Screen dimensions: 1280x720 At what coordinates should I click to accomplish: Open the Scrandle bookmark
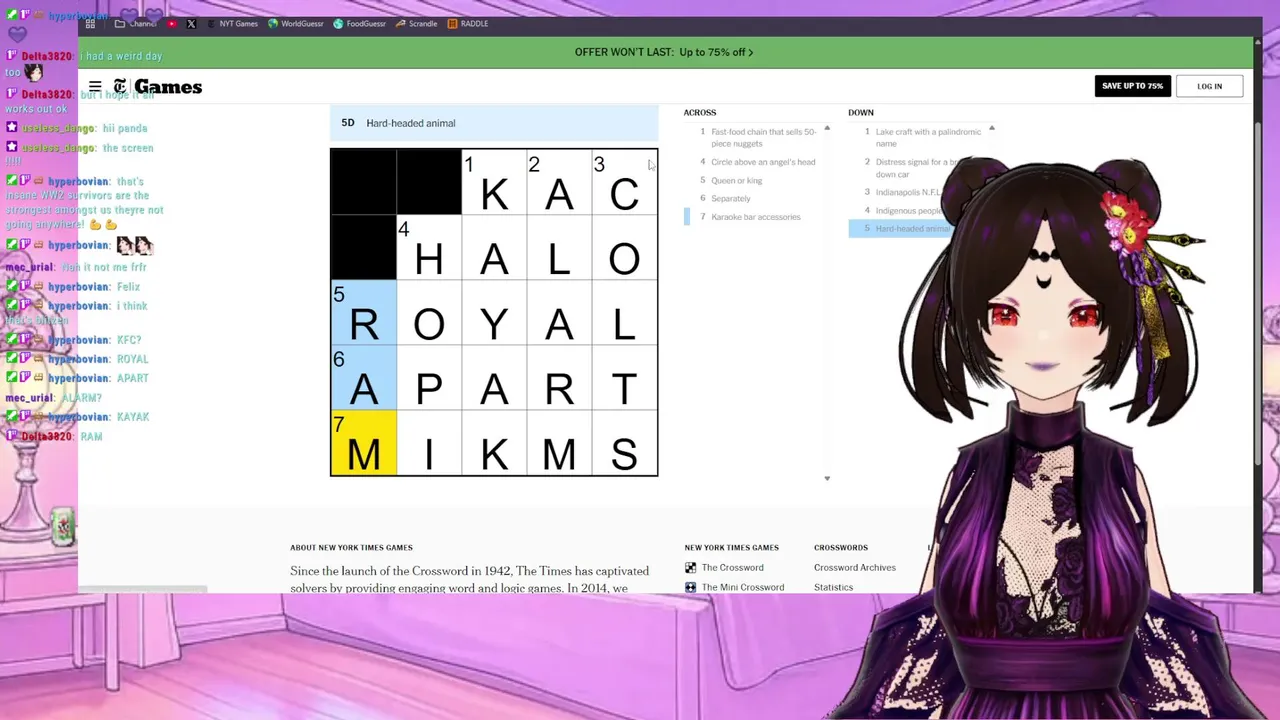pyautogui.click(x=416, y=24)
